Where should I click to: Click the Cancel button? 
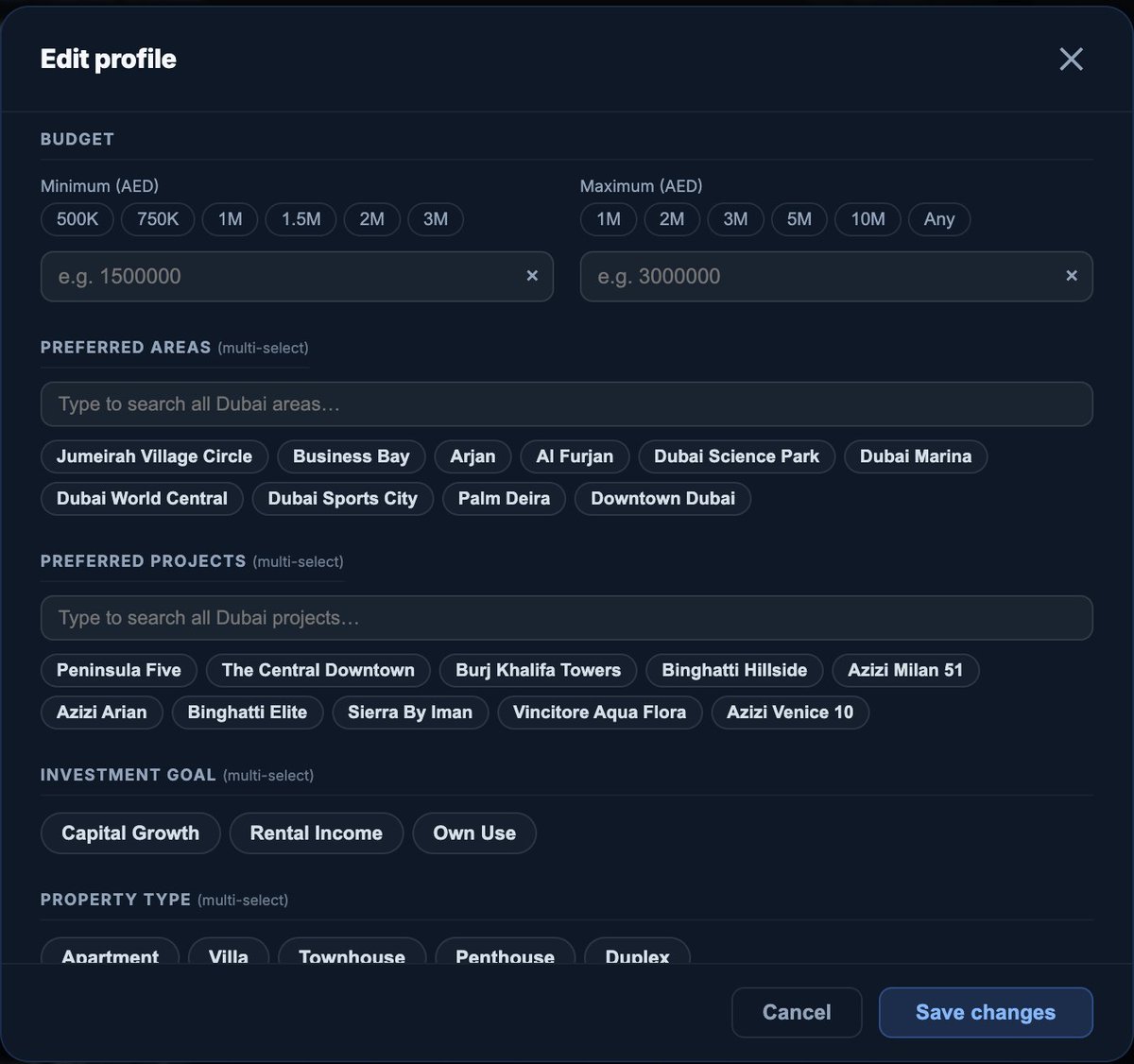point(797,1012)
